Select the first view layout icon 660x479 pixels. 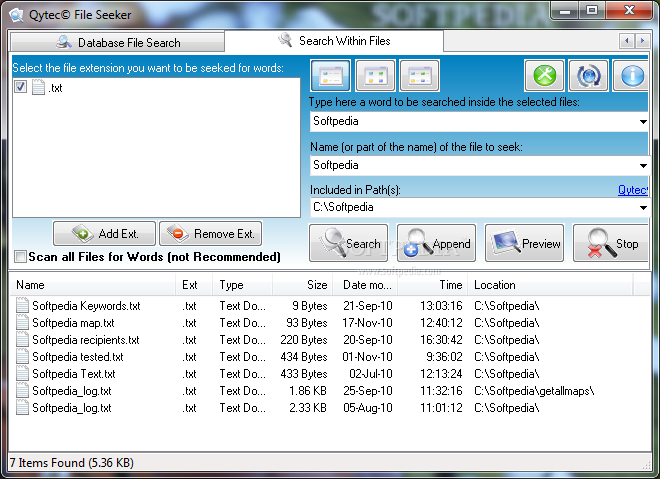[330, 76]
